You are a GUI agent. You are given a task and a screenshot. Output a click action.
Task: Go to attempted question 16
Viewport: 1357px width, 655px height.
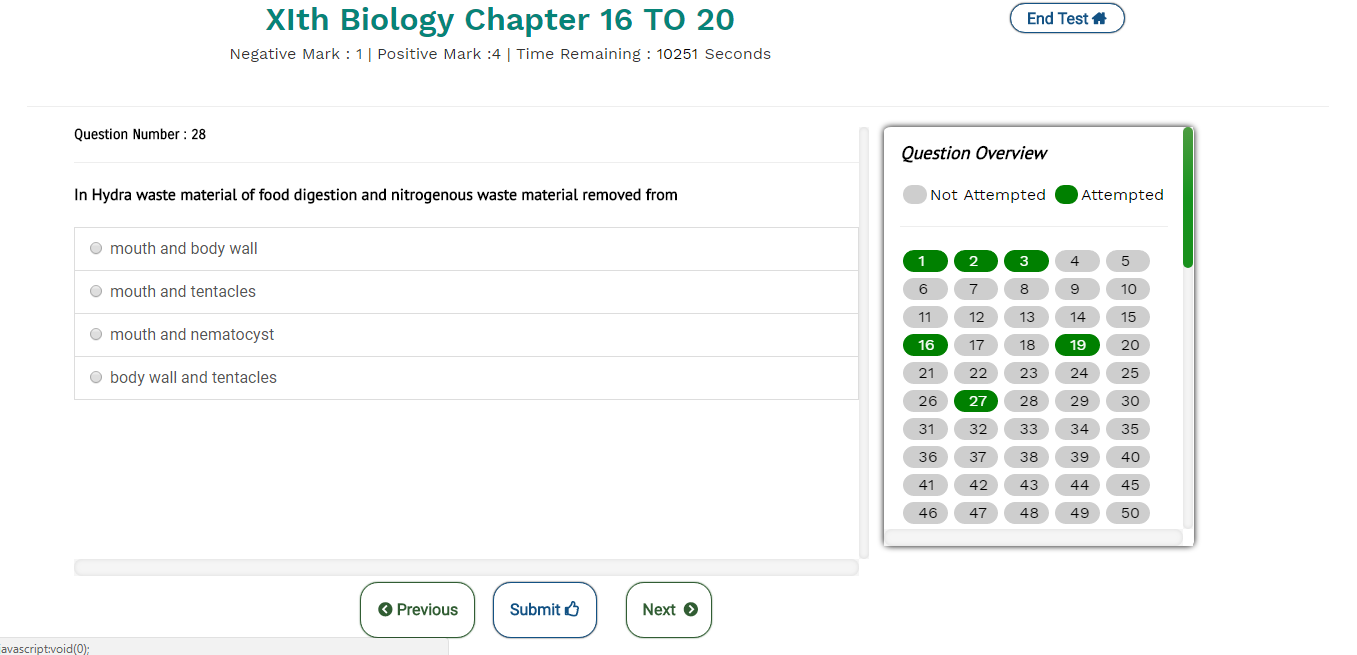[x=925, y=345]
